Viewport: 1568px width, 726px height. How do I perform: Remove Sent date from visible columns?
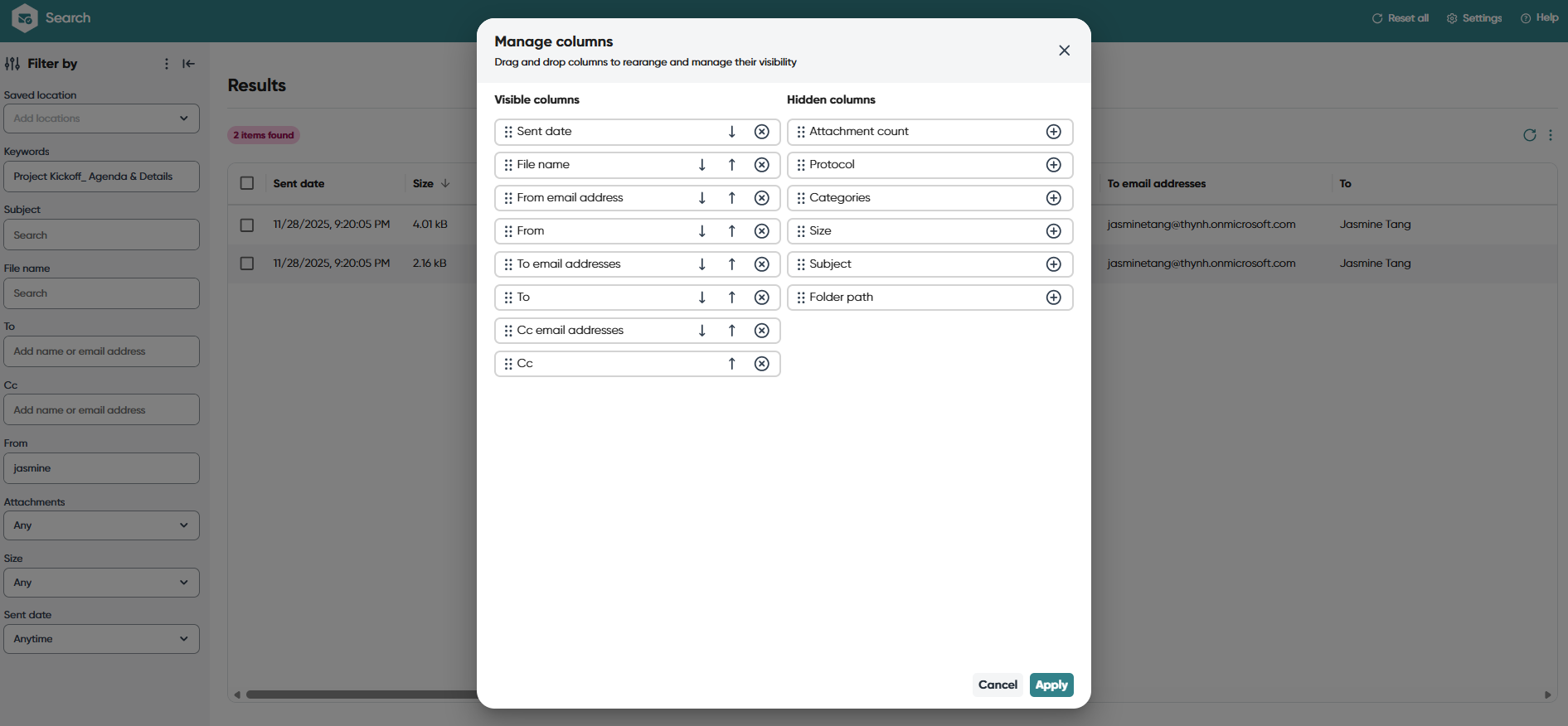click(761, 132)
